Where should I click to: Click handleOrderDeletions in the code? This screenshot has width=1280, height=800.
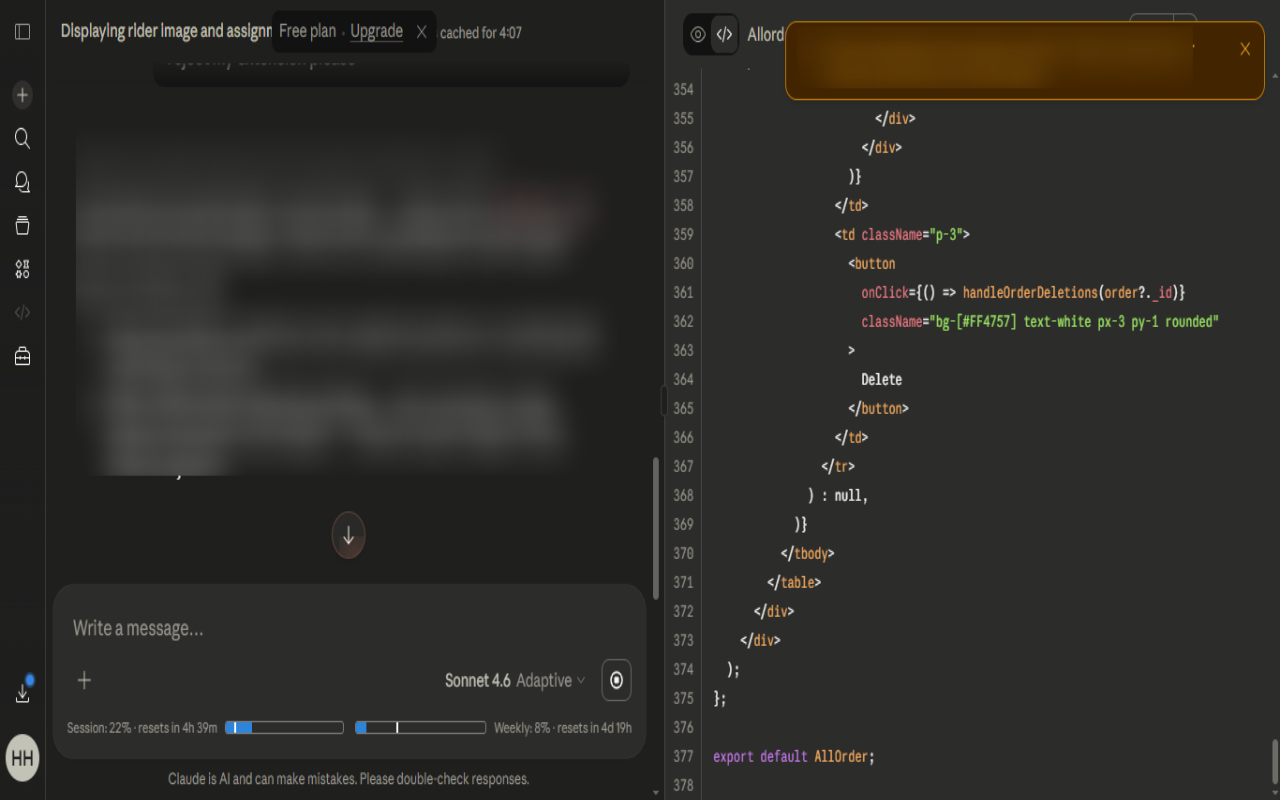[x=1030, y=292]
